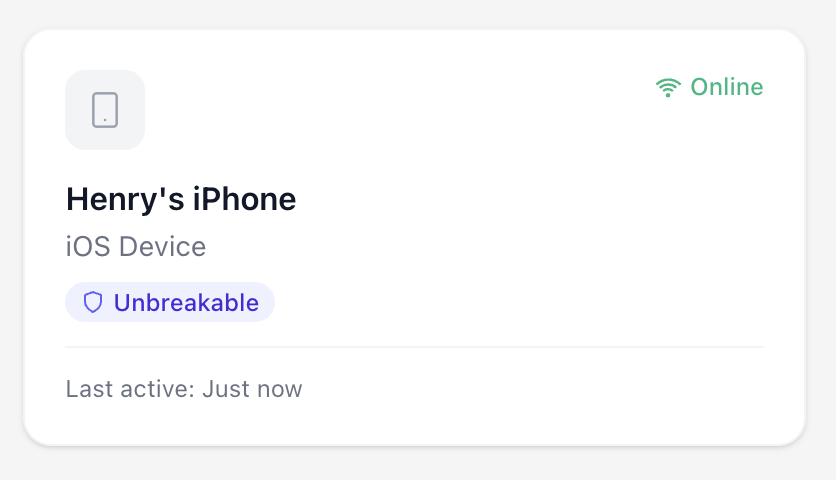Click the words Last active
This screenshot has width=836, height=480.
tap(129, 388)
